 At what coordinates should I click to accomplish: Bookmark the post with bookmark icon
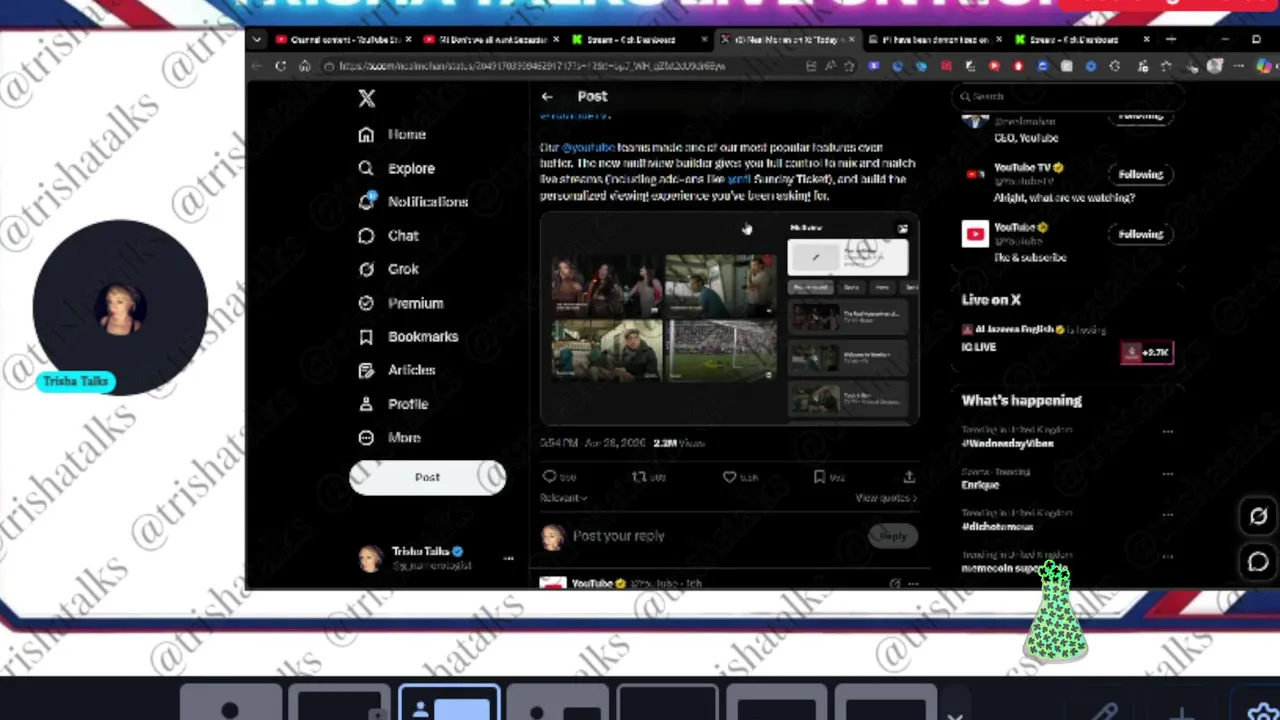[x=819, y=477]
